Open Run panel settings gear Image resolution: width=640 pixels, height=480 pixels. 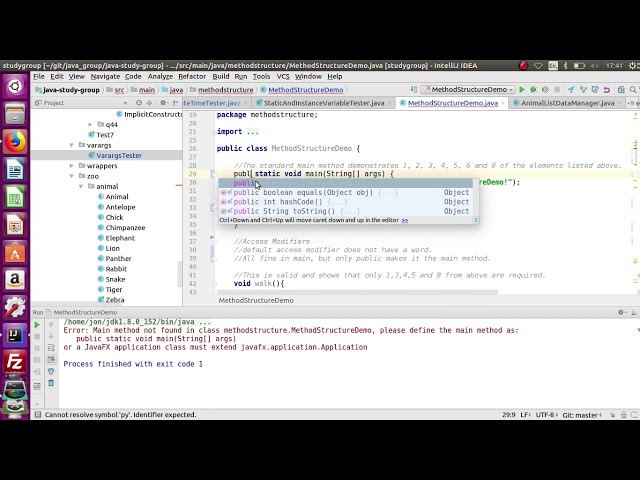621,312
